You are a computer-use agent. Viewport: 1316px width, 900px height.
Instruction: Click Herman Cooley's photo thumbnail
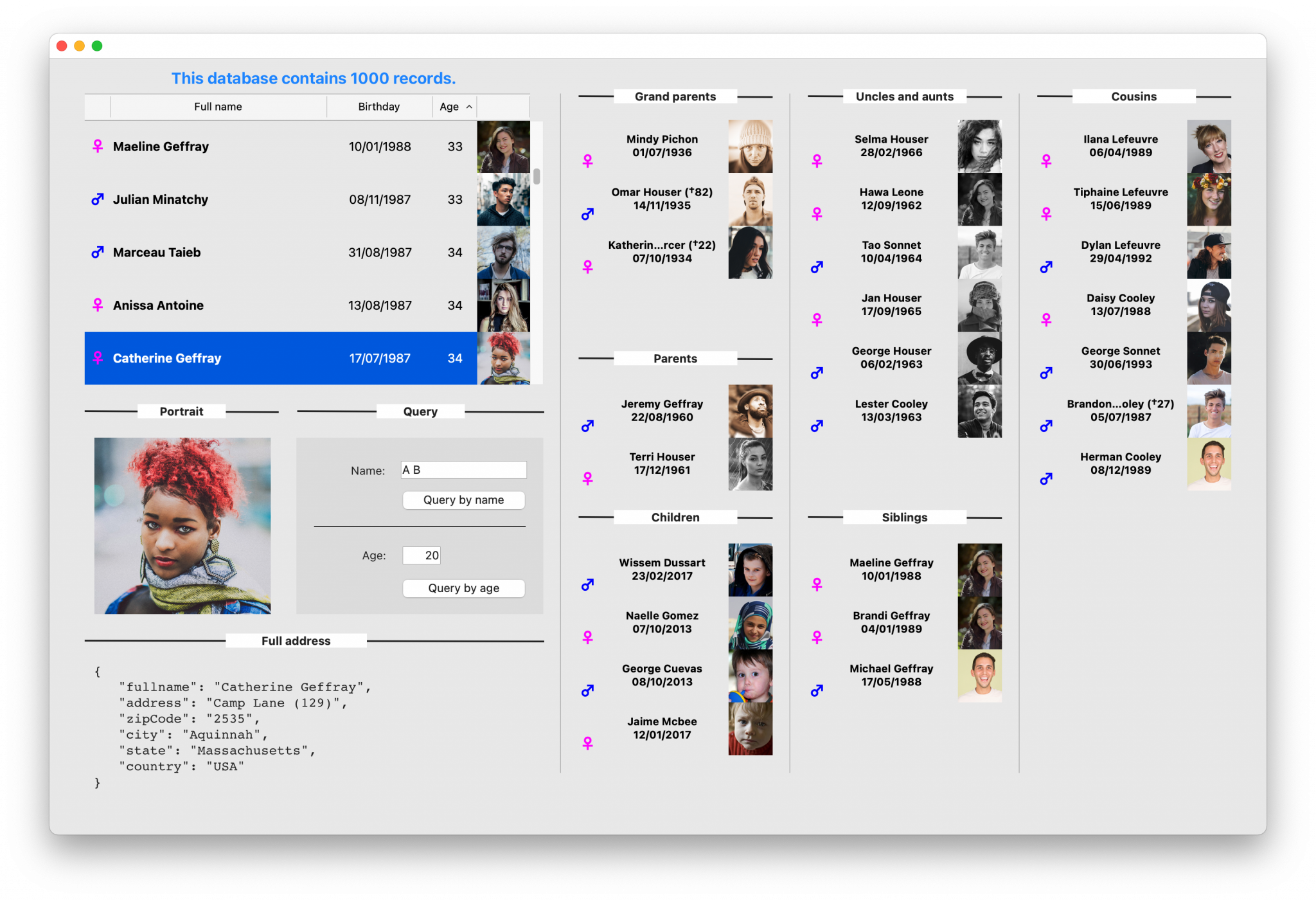1209,464
